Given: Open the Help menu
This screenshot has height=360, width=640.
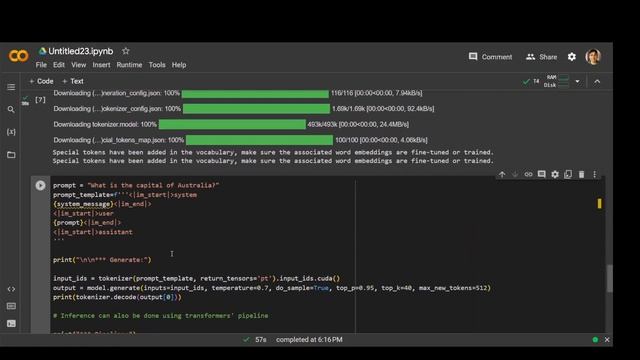Looking at the screenshot, I should pyautogui.click(x=179, y=65).
